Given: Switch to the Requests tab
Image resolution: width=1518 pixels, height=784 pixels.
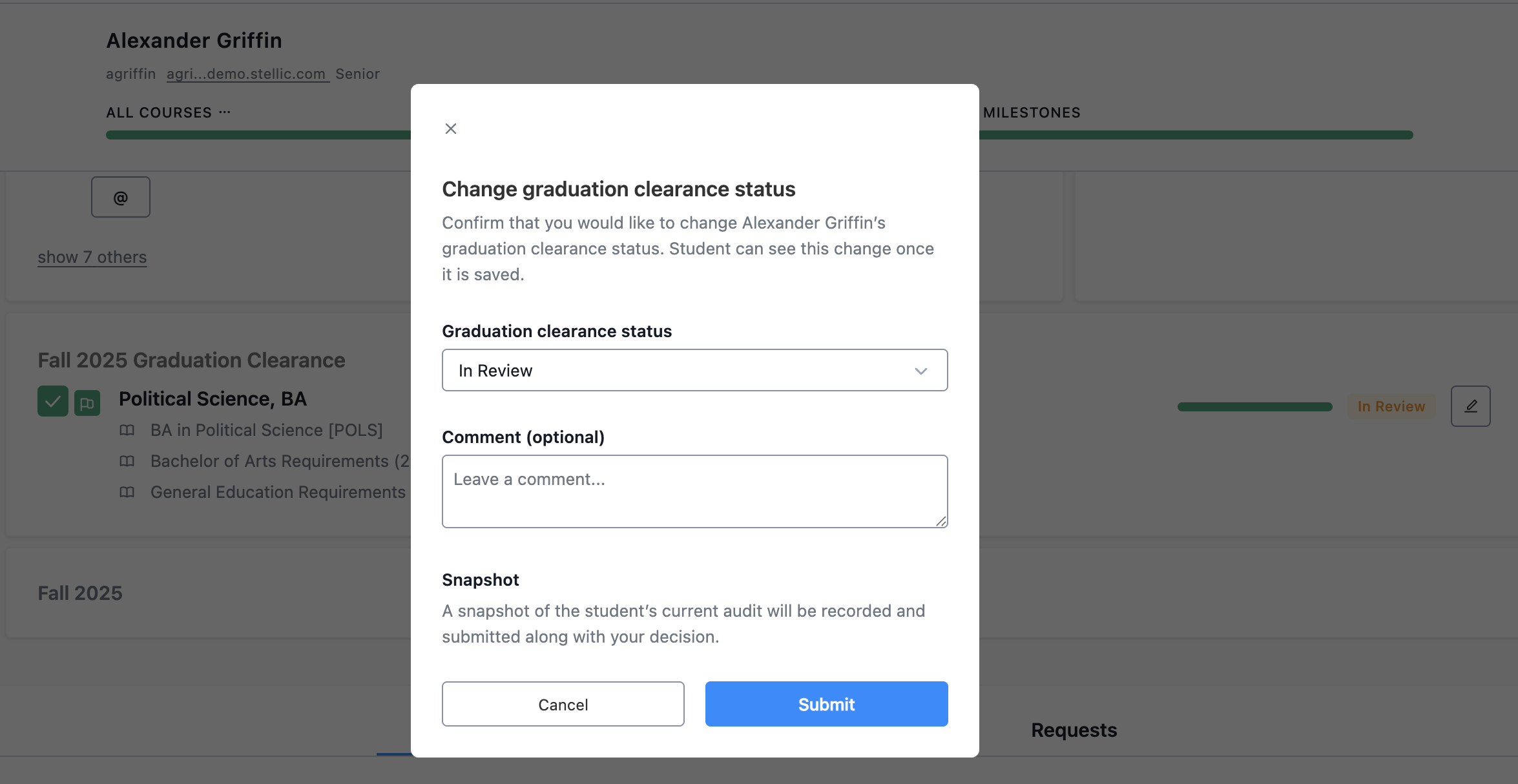Looking at the screenshot, I should click(x=1074, y=730).
